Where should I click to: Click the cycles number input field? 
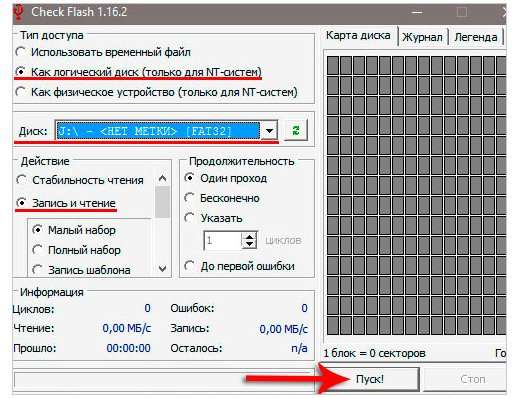pyautogui.click(x=223, y=240)
